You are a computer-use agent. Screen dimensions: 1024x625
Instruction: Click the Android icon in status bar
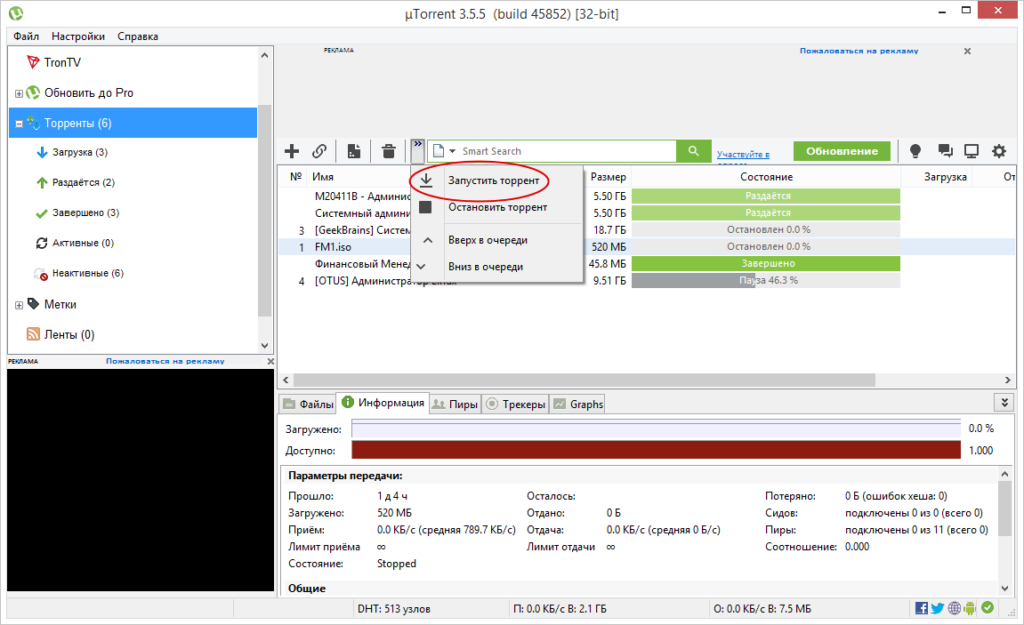pos(970,608)
